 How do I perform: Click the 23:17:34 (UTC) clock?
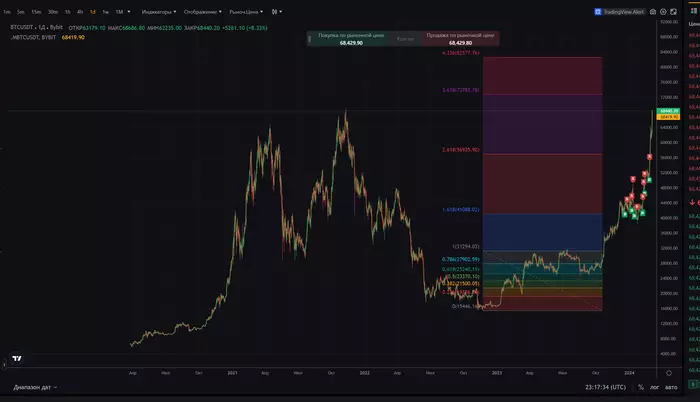point(605,387)
